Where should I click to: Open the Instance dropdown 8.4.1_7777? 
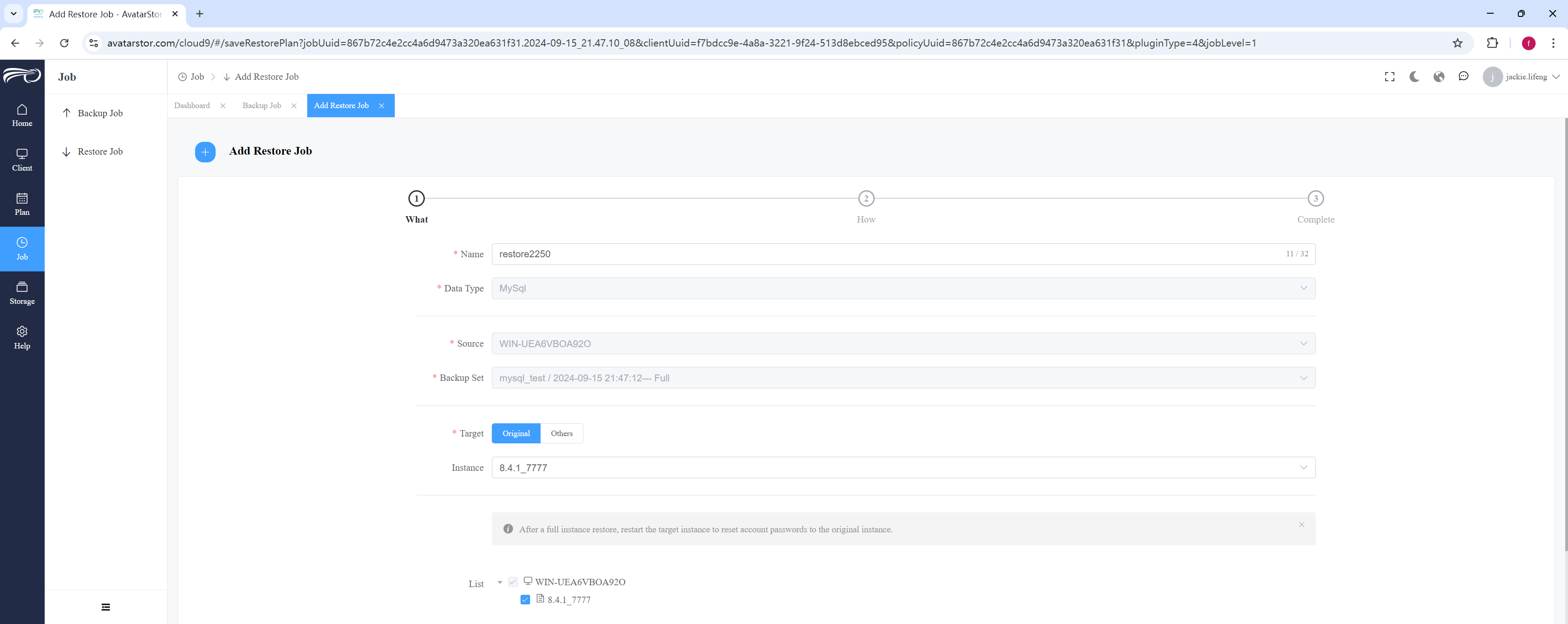(x=903, y=468)
